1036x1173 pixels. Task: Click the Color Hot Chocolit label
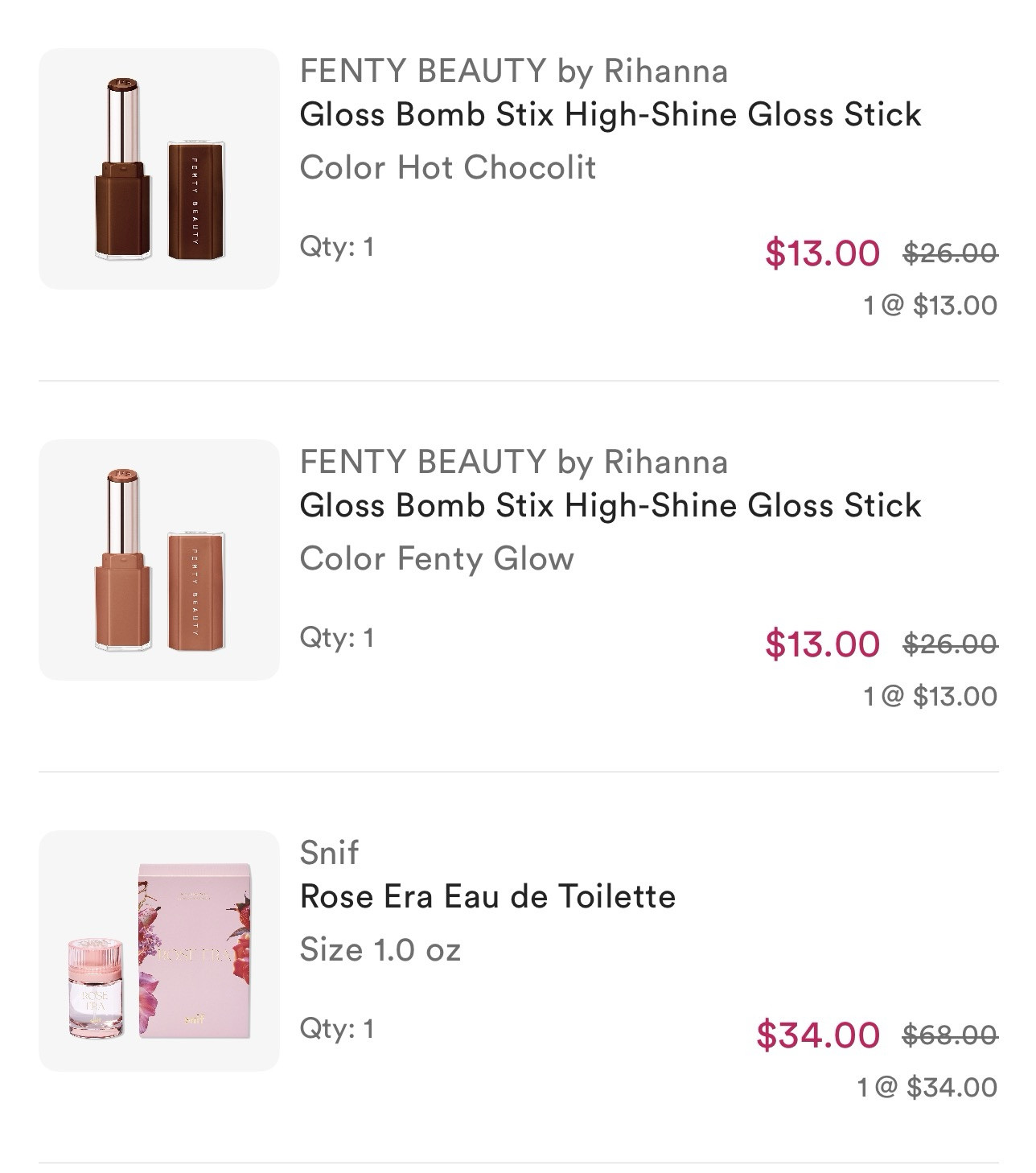point(447,167)
